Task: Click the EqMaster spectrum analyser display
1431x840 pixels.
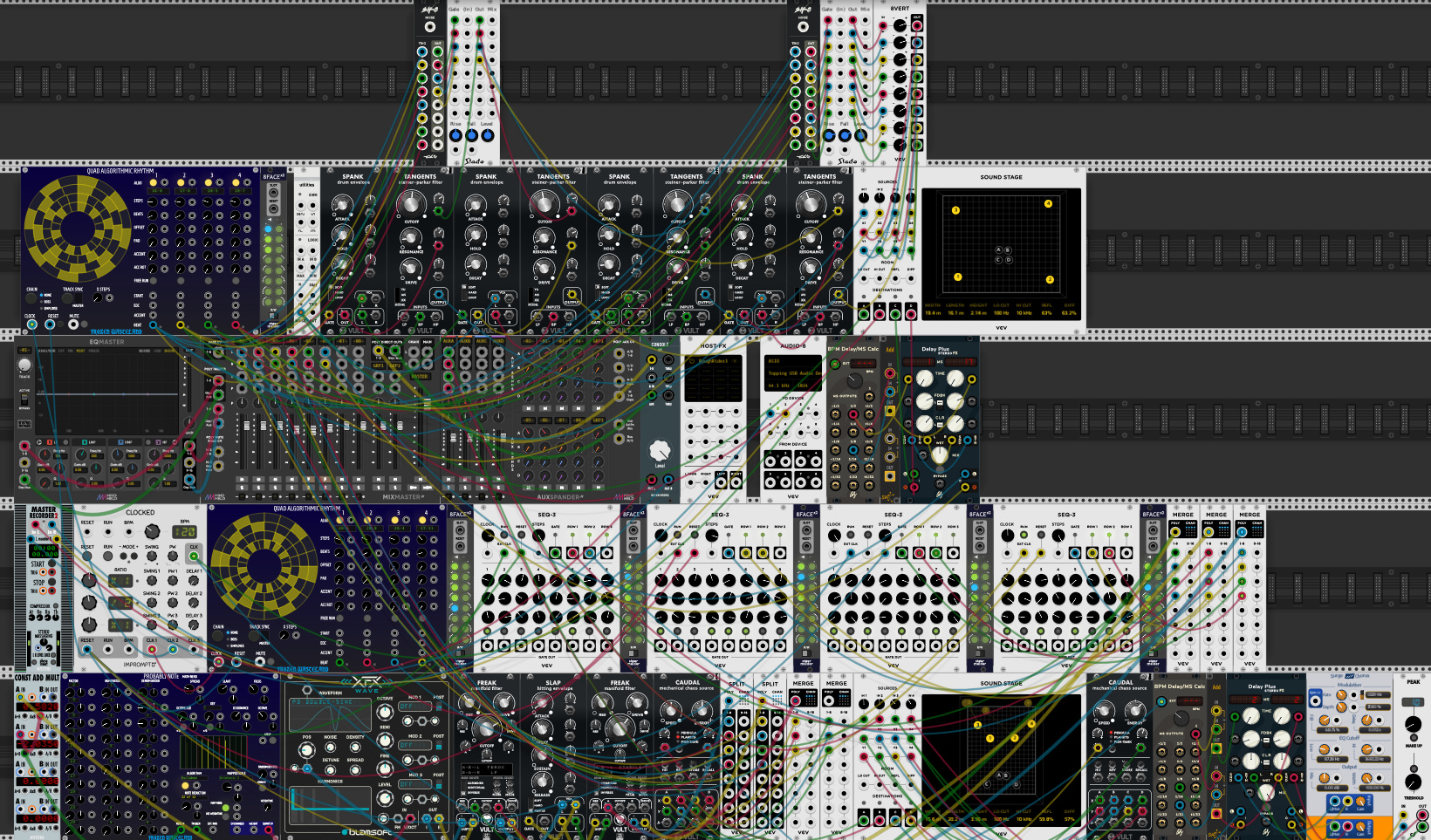Action: [107, 392]
